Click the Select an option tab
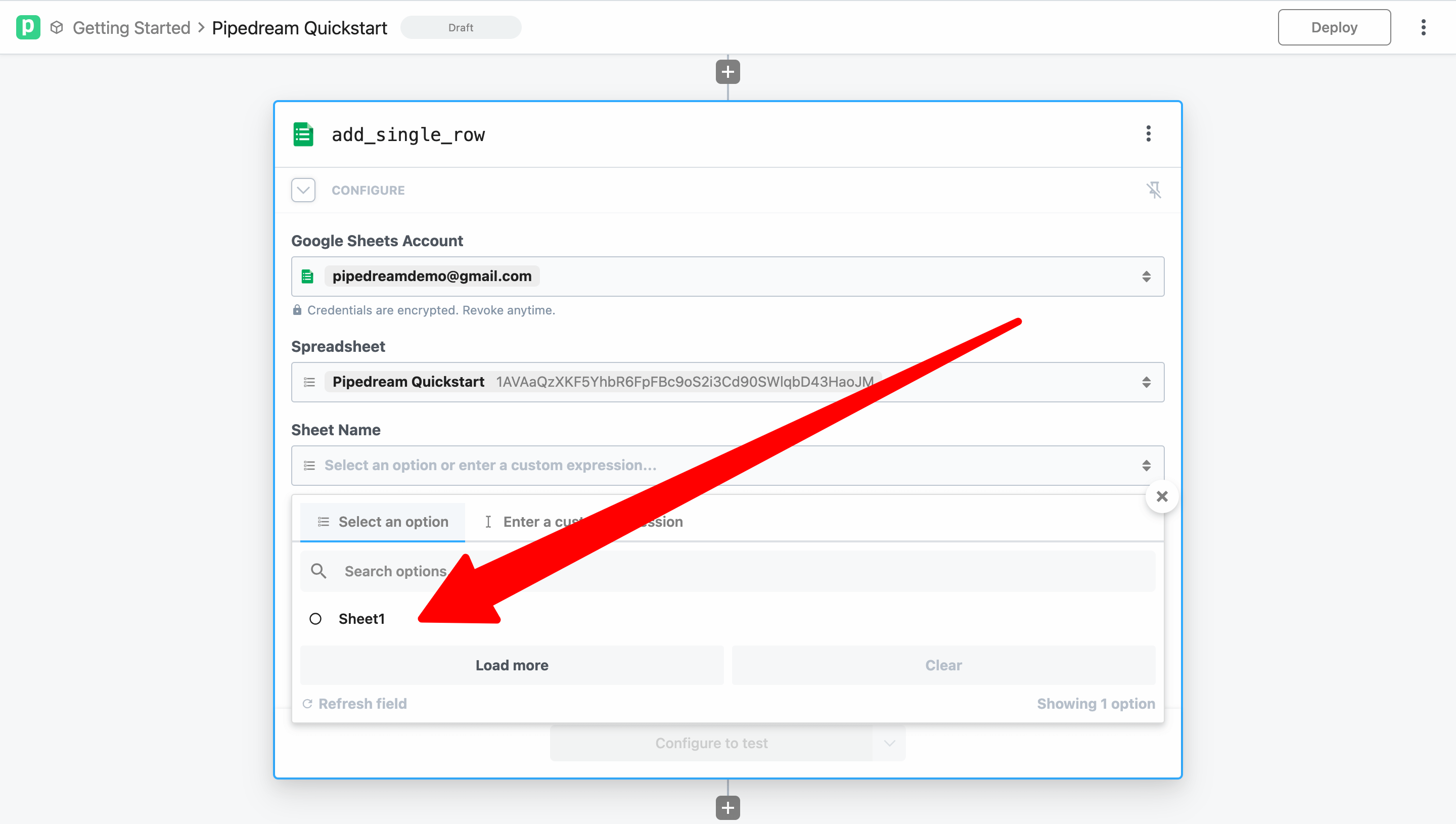This screenshot has height=824, width=1456. [383, 521]
